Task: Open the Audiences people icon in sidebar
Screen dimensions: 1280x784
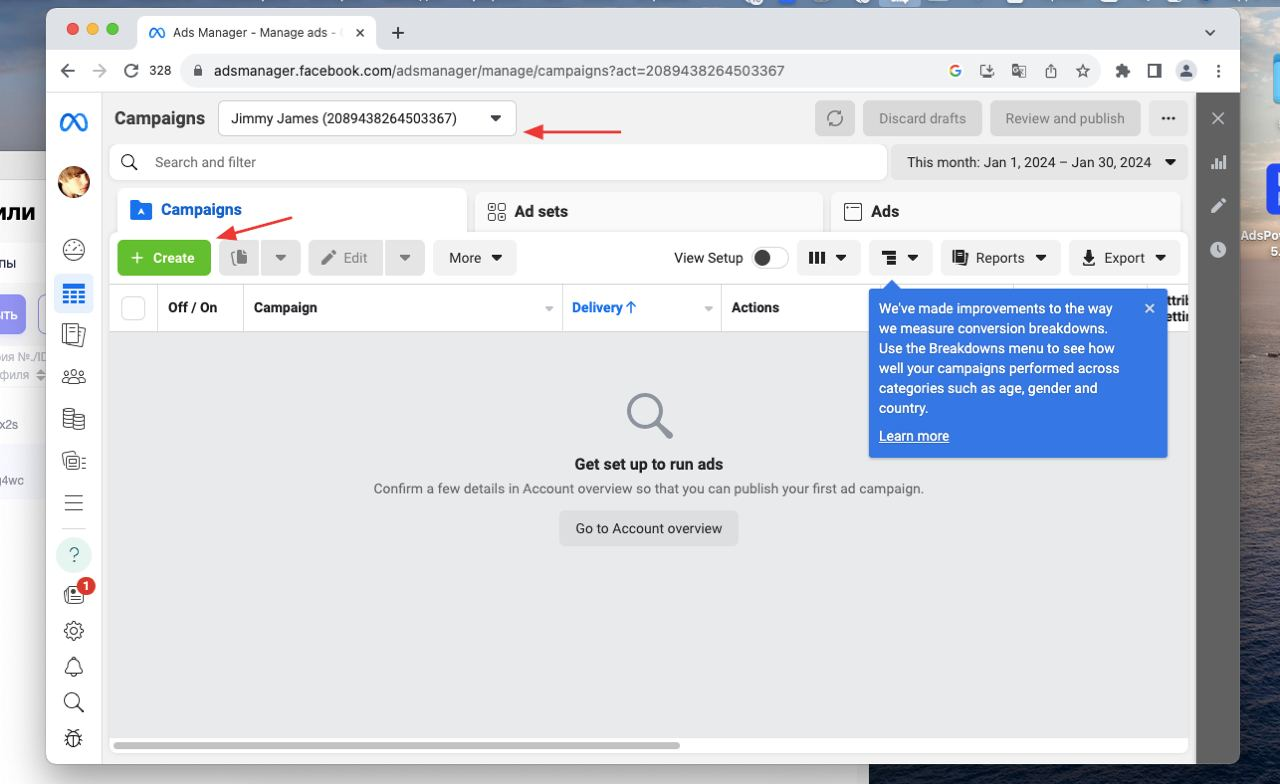Action: pyautogui.click(x=73, y=377)
